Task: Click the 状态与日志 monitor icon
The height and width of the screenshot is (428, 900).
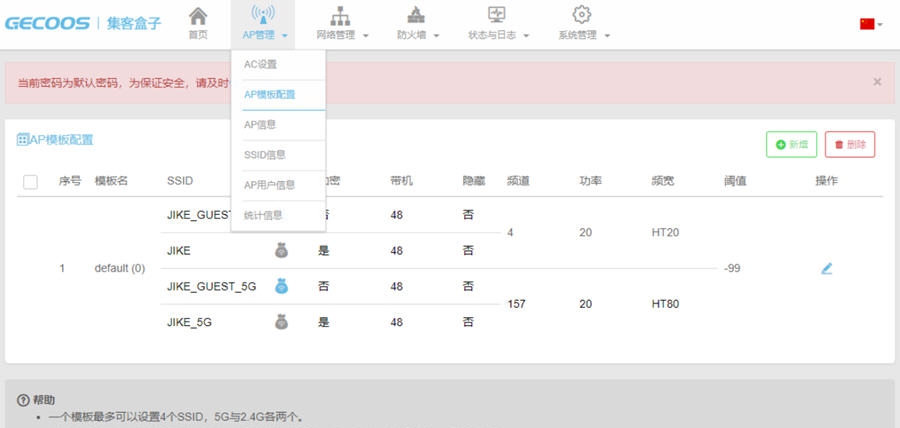Action: (496, 15)
